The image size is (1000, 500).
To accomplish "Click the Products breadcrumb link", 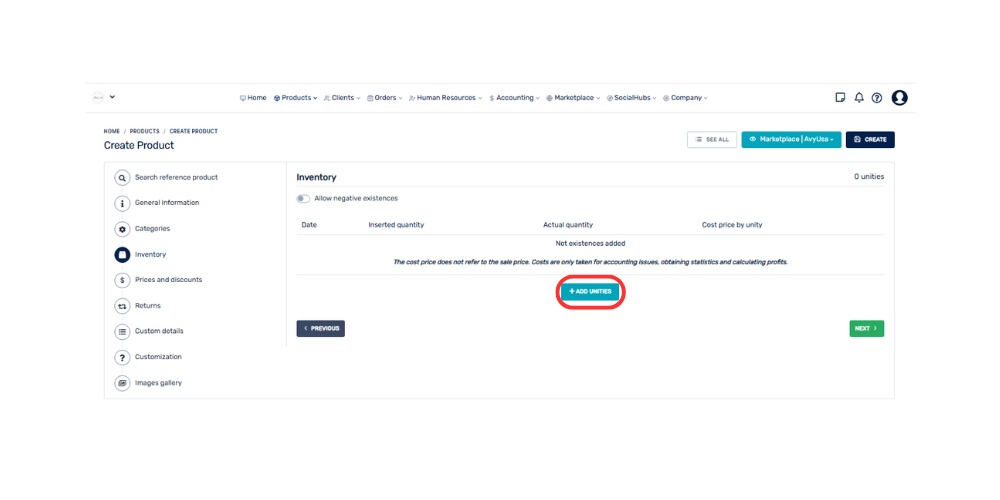I will 144,131.
